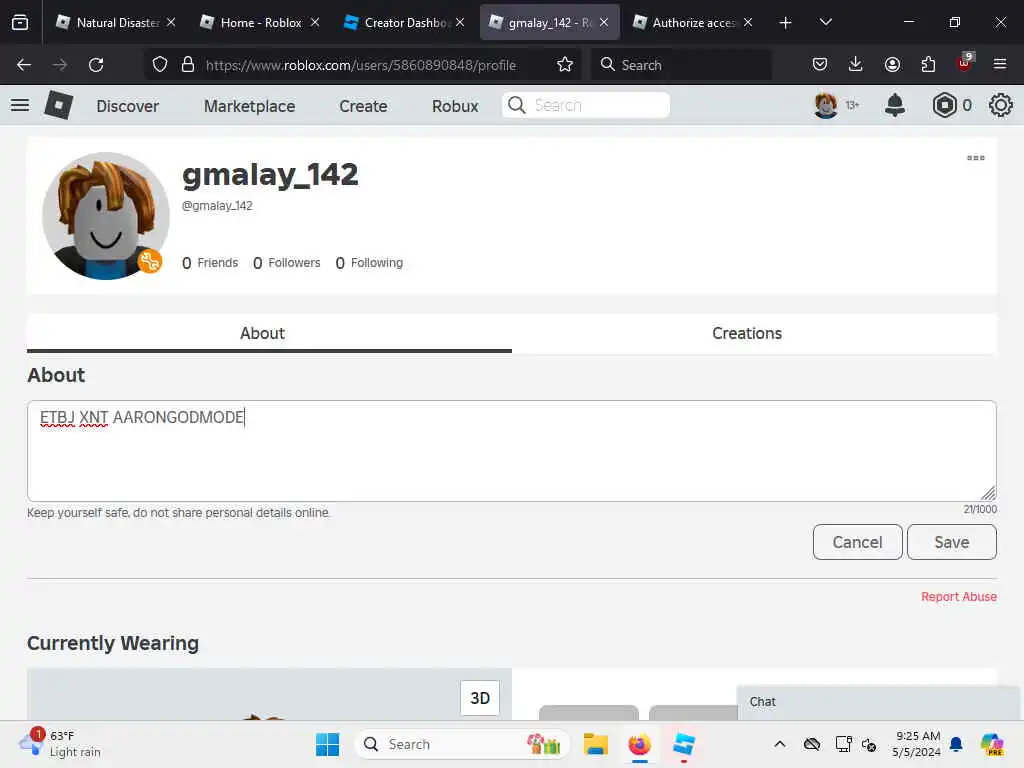Switch avatar view with the 3D button

click(480, 698)
